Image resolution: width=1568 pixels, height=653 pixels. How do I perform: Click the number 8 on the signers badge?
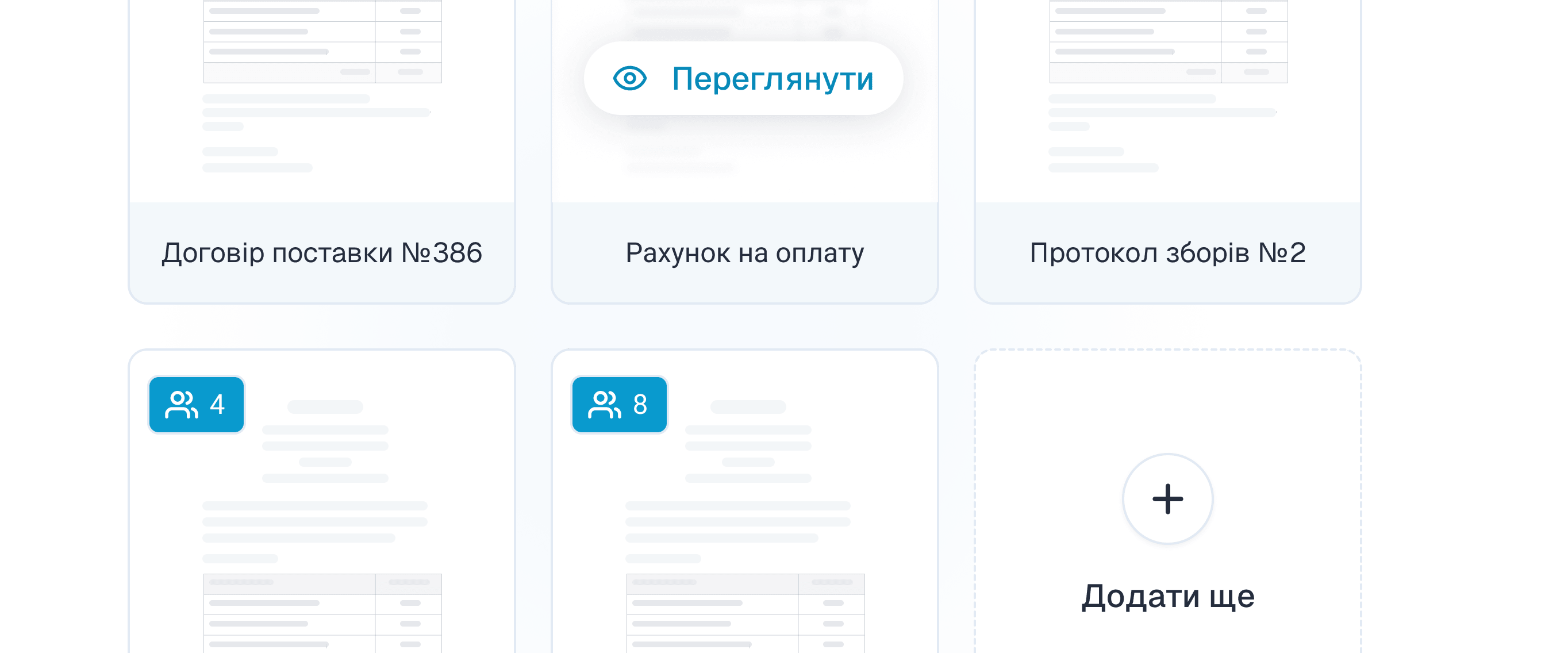(640, 405)
